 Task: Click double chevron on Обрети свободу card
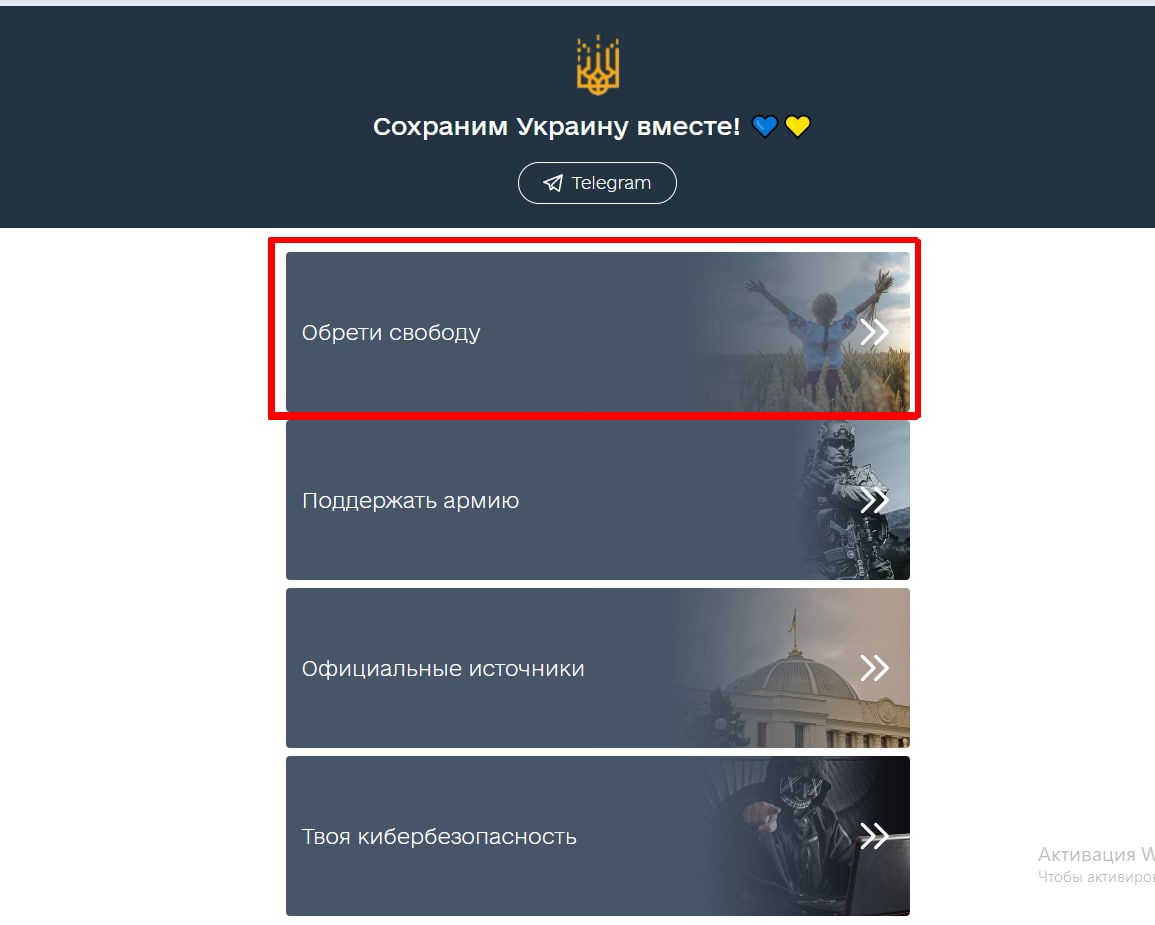click(874, 332)
